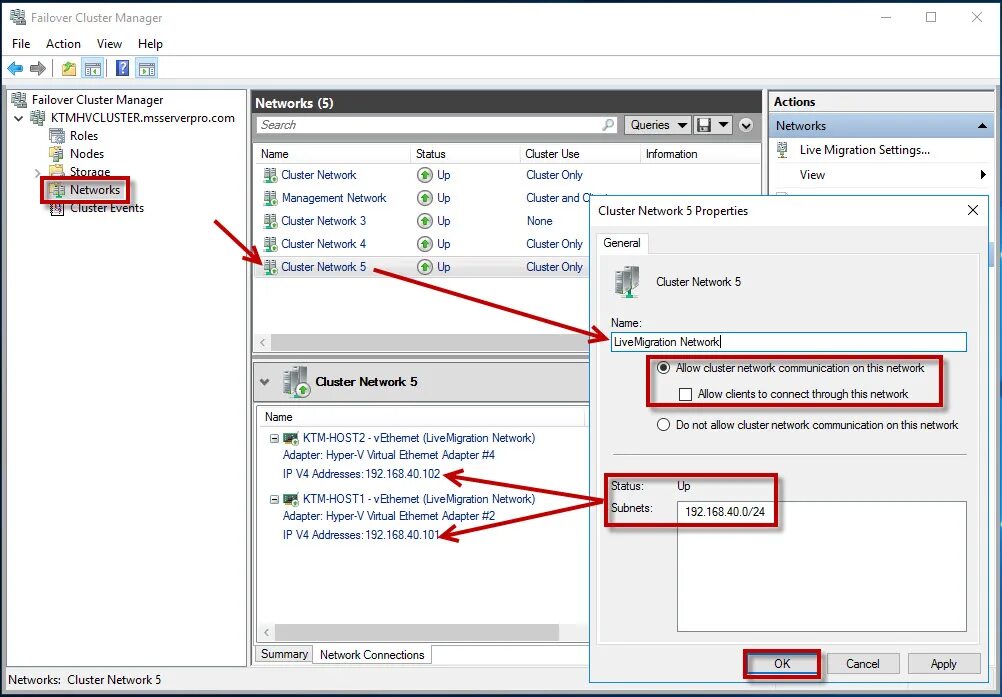Expand the Storage tree node
Screen dimensions: 1002x697
click(37, 172)
